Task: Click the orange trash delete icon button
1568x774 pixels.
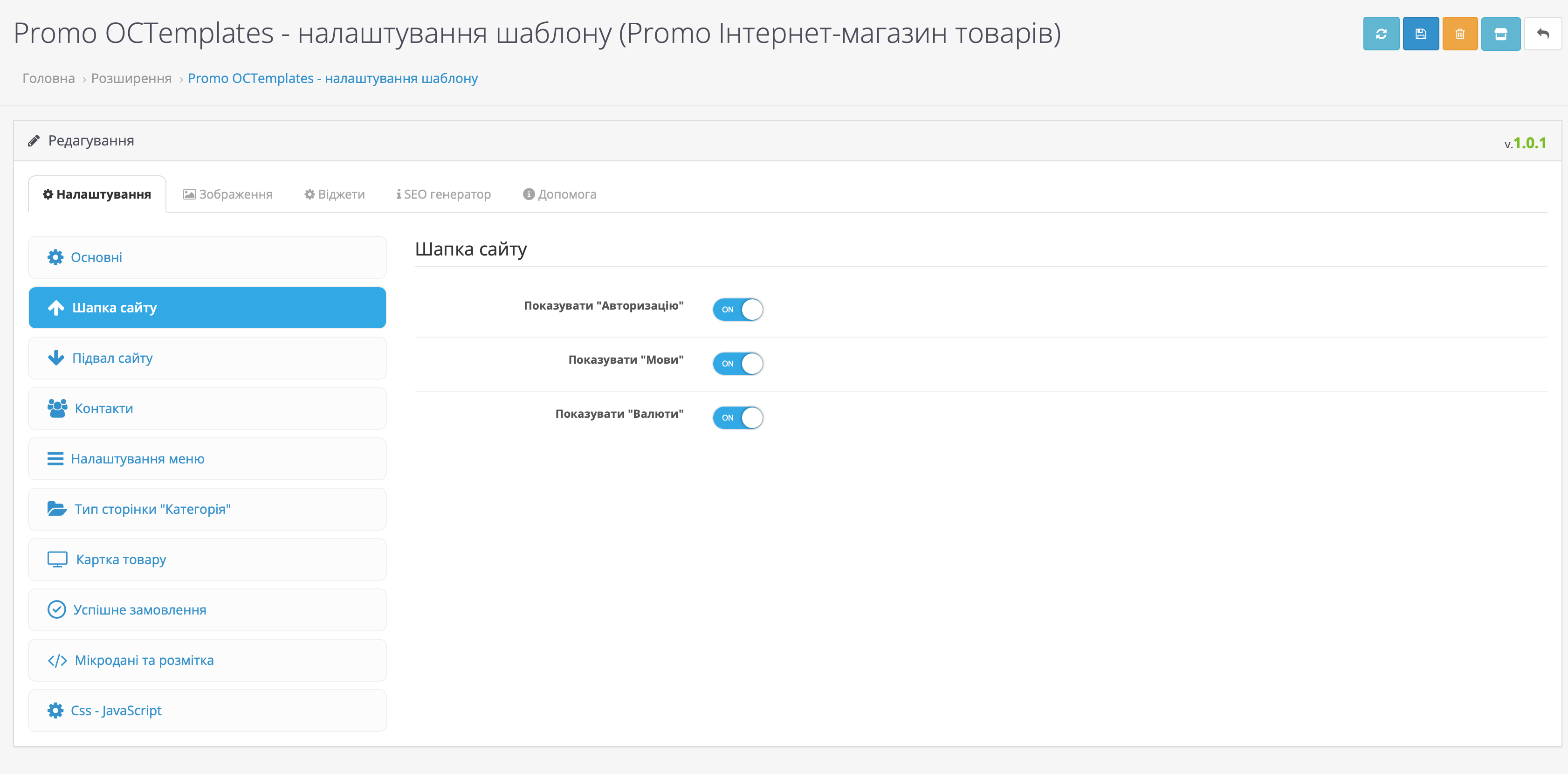Action: pos(1460,34)
